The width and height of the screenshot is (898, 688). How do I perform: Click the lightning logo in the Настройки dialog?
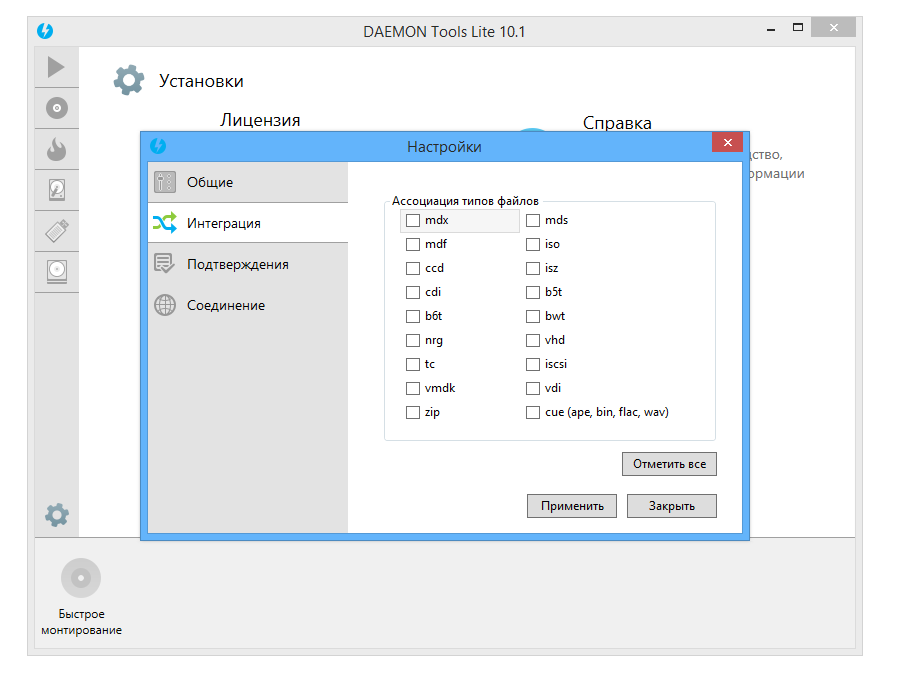pyautogui.click(x=158, y=146)
